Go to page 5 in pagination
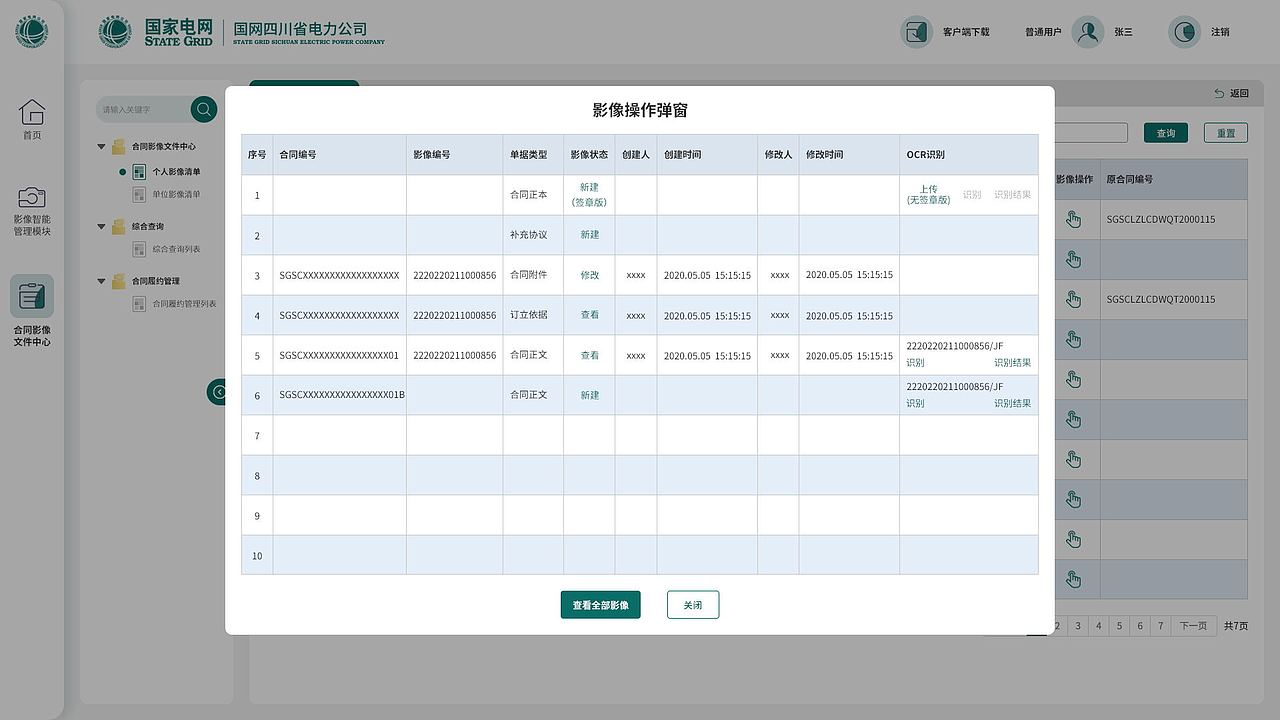This screenshot has width=1280, height=720. pyautogui.click(x=1119, y=626)
